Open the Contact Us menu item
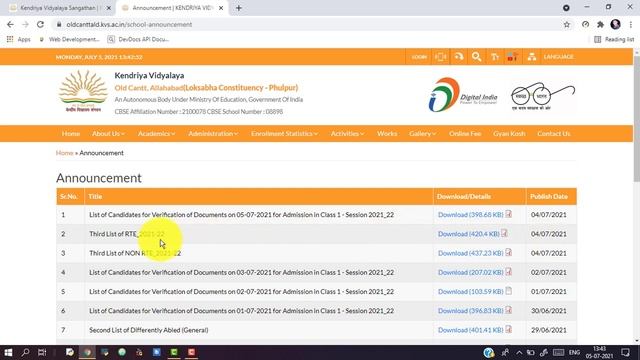640x360 pixels. pyautogui.click(x=553, y=133)
